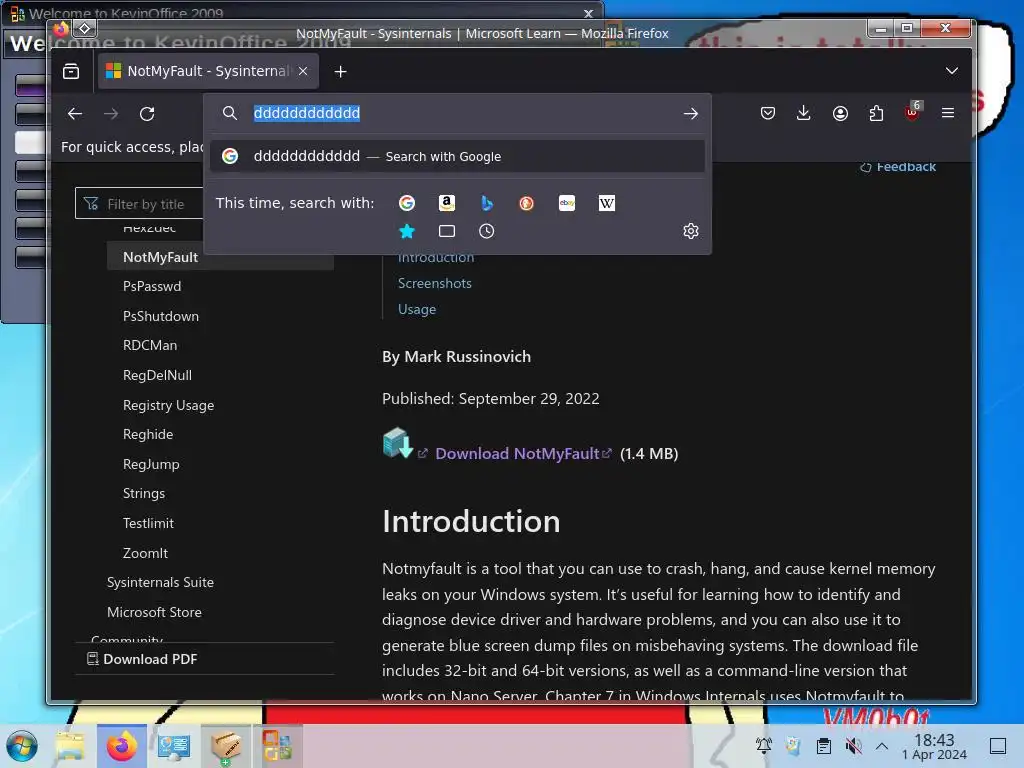Screen dimensions: 1024x768
Task: Open the Firefox account icon
Action: [840, 114]
